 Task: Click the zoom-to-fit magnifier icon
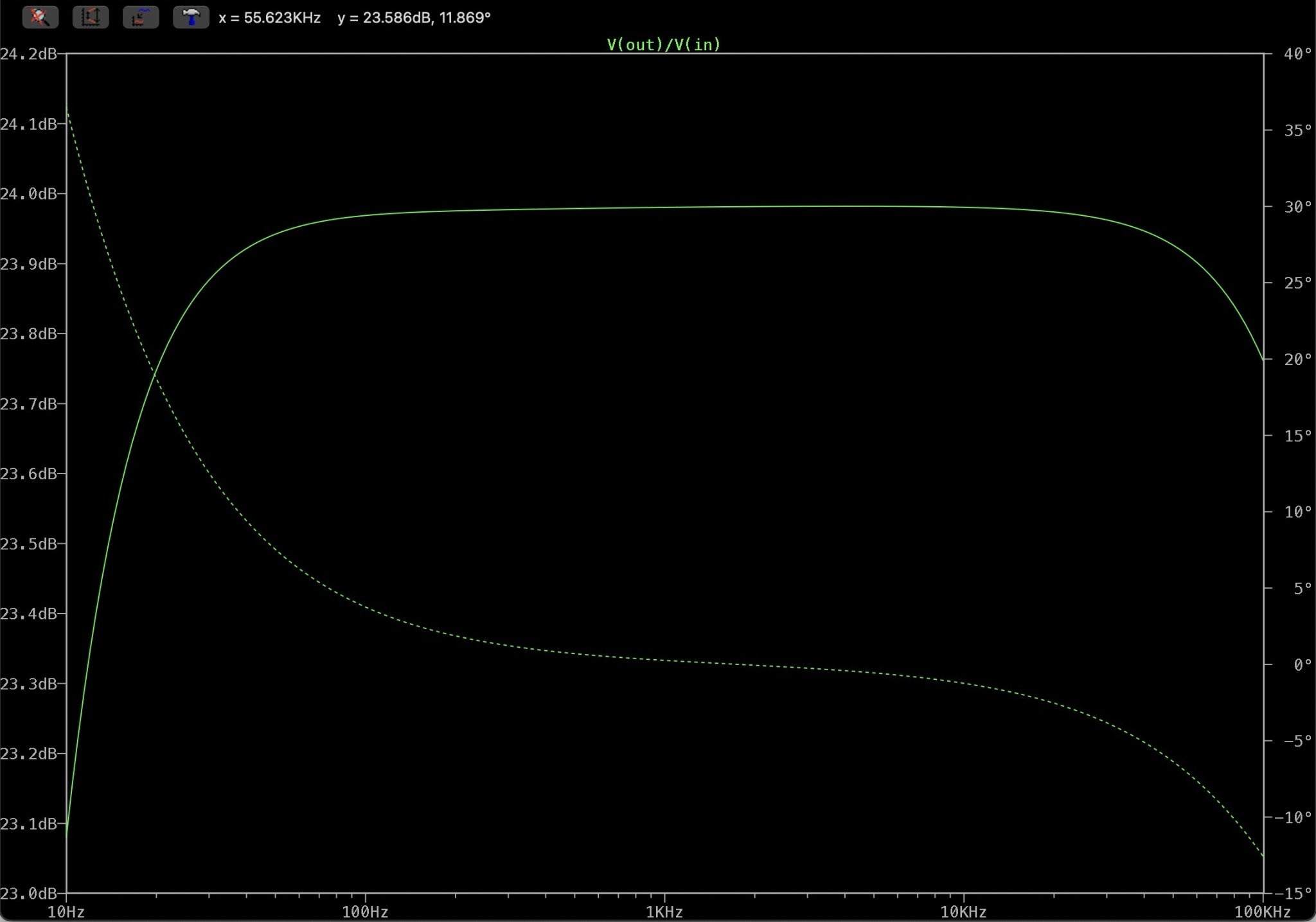(x=40, y=17)
